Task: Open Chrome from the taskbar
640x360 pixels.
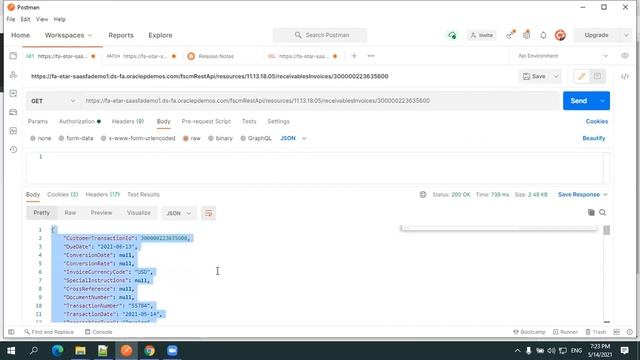Action: point(149,351)
